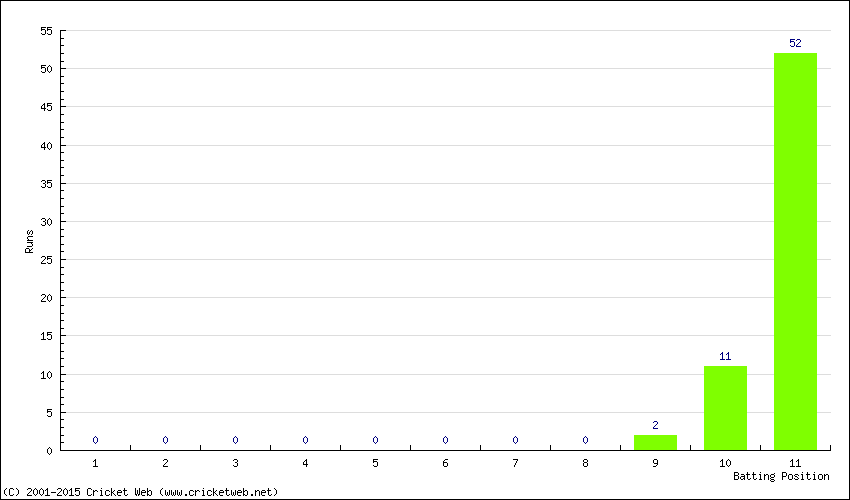850x500 pixels.
Task: Click the Runs axis title
Action: click(x=29, y=241)
